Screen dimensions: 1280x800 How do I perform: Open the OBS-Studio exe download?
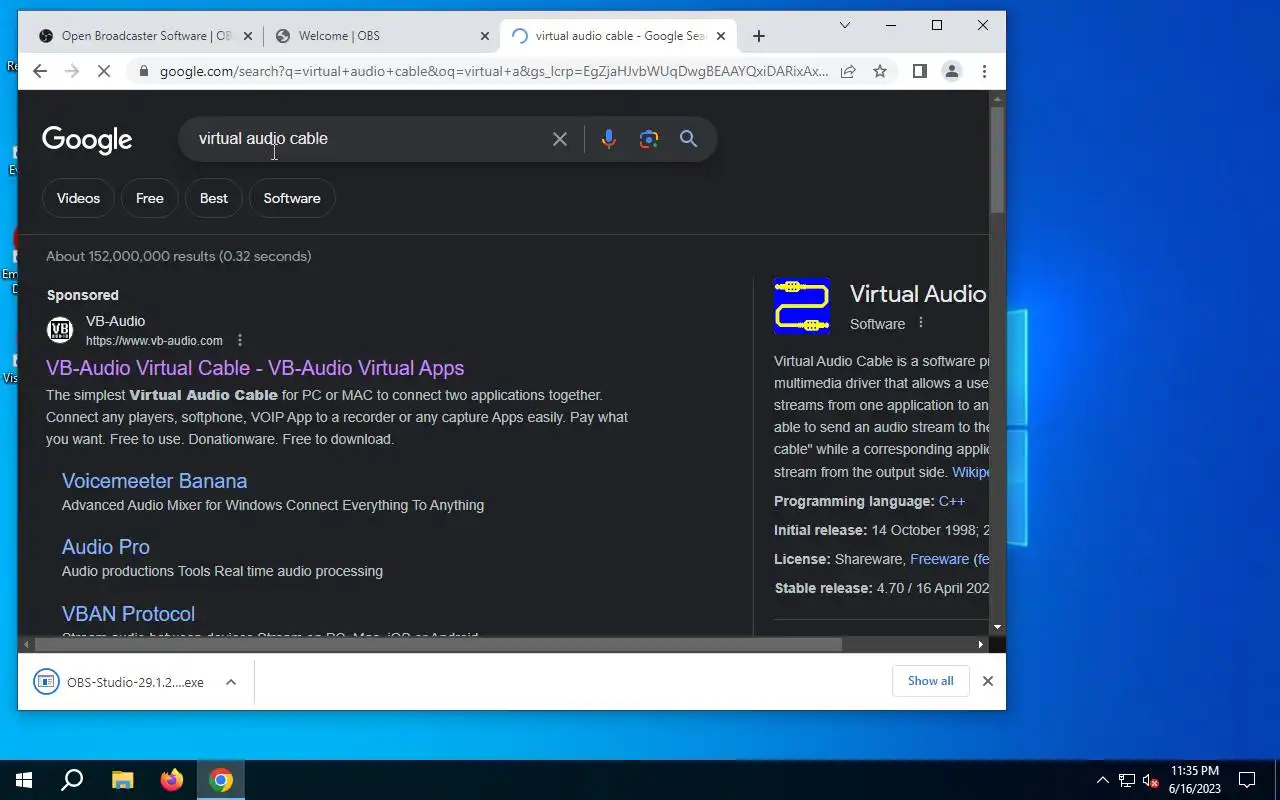119,682
